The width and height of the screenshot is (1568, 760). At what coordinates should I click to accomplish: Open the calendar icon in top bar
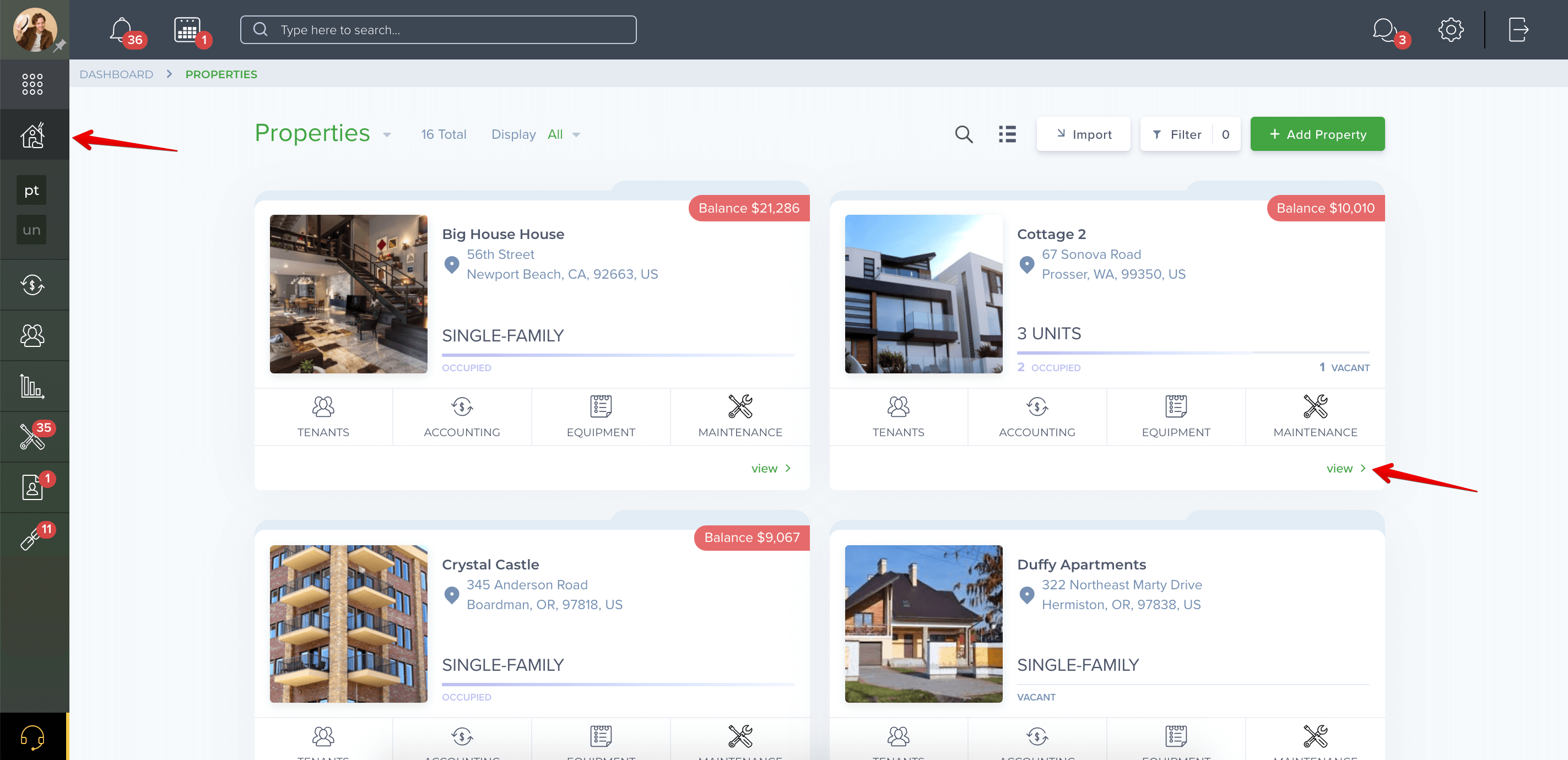[x=187, y=29]
